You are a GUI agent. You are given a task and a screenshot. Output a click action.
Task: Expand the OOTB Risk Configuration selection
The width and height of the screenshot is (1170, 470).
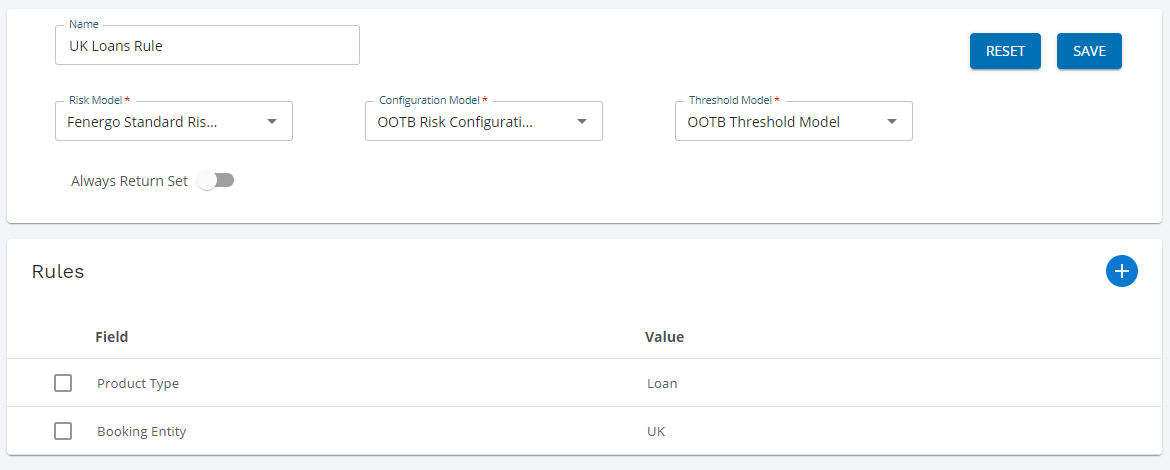(470, 122)
